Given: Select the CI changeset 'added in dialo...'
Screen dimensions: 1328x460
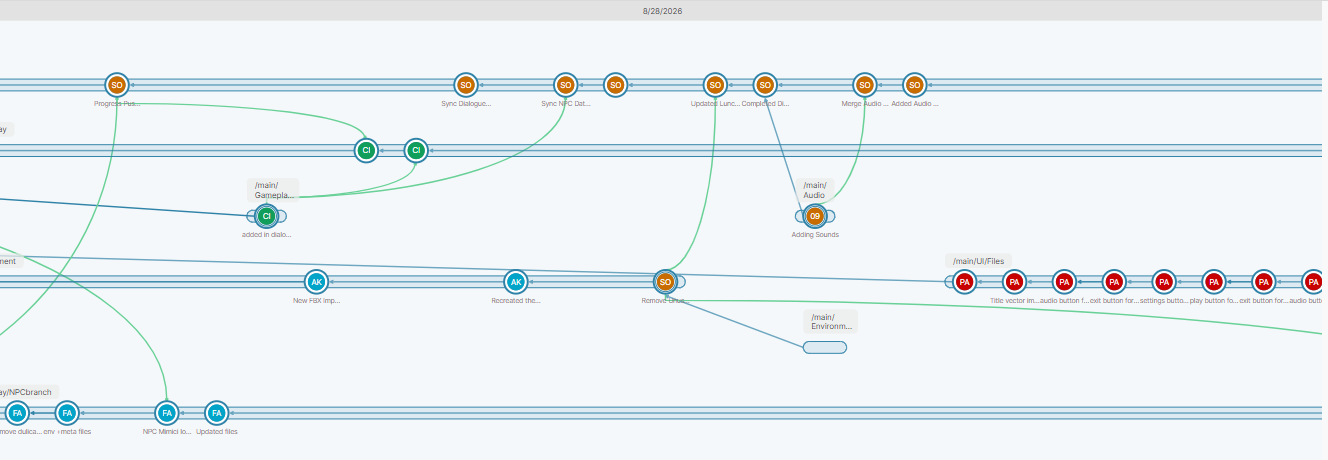Looking at the screenshot, I should point(266,215).
